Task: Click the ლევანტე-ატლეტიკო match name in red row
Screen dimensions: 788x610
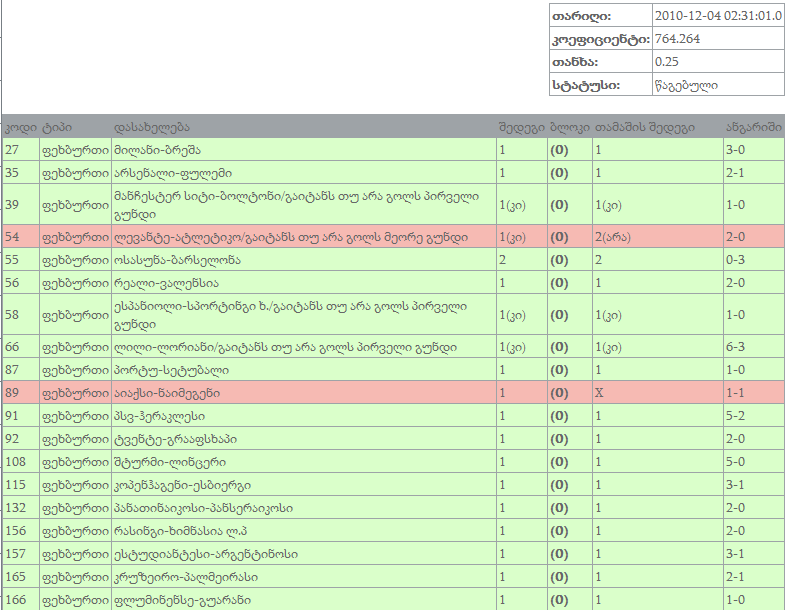Action: point(291,237)
